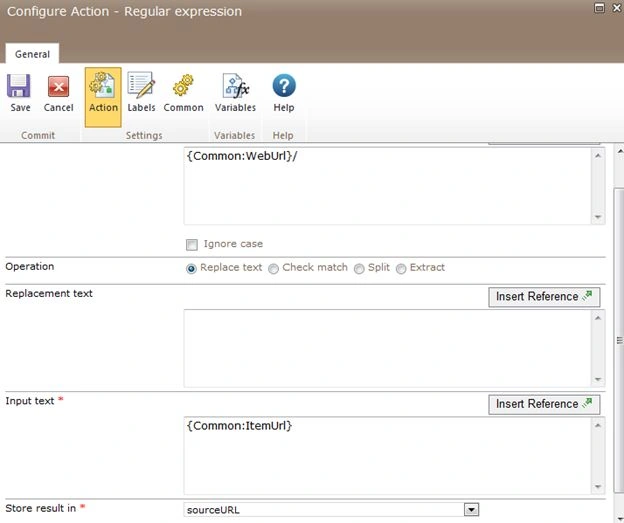624x523 pixels.
Task: Click inside the Replacement text field
Action: click(388, 348)
